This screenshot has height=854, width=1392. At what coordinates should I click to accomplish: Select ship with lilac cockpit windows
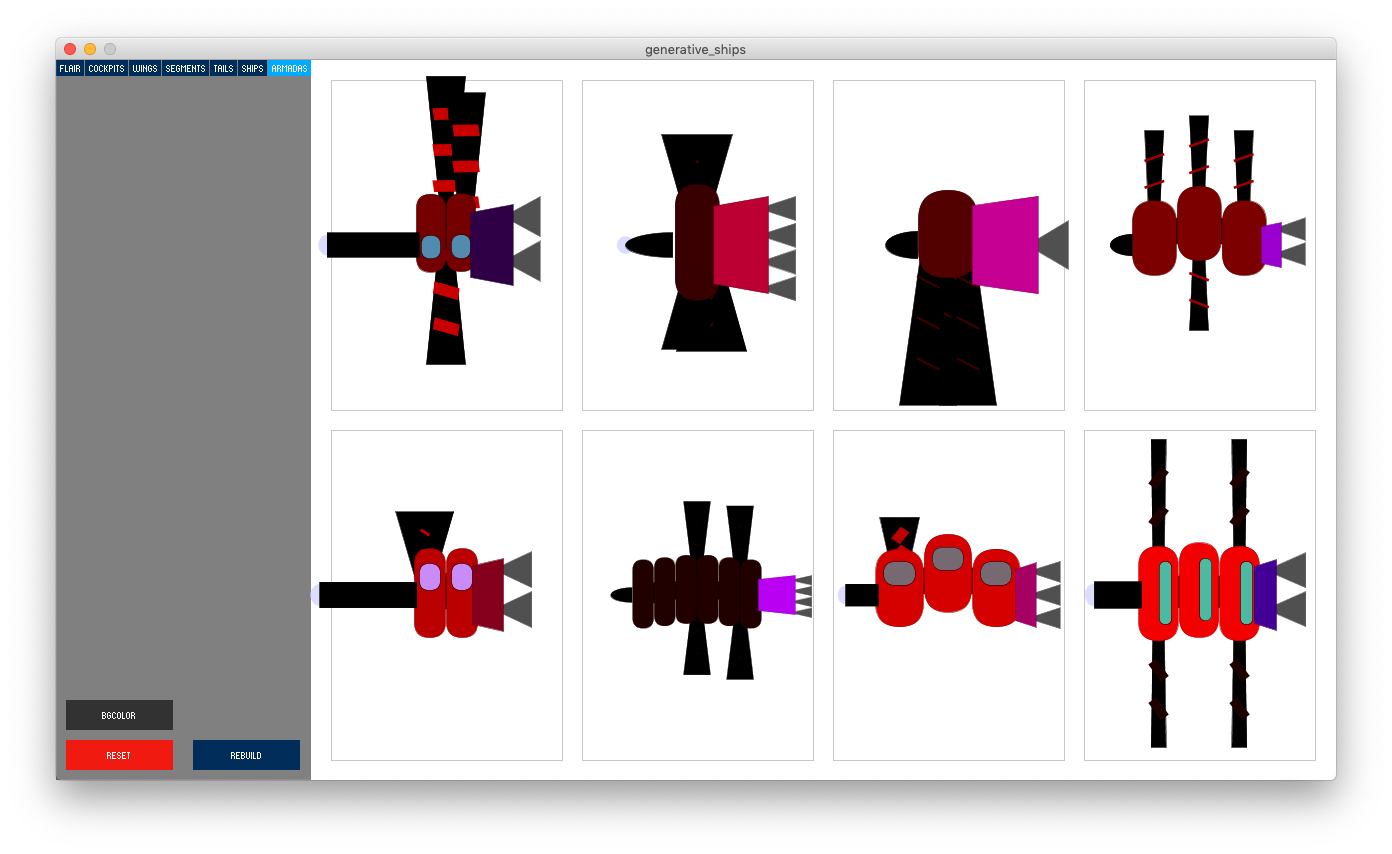447,595
